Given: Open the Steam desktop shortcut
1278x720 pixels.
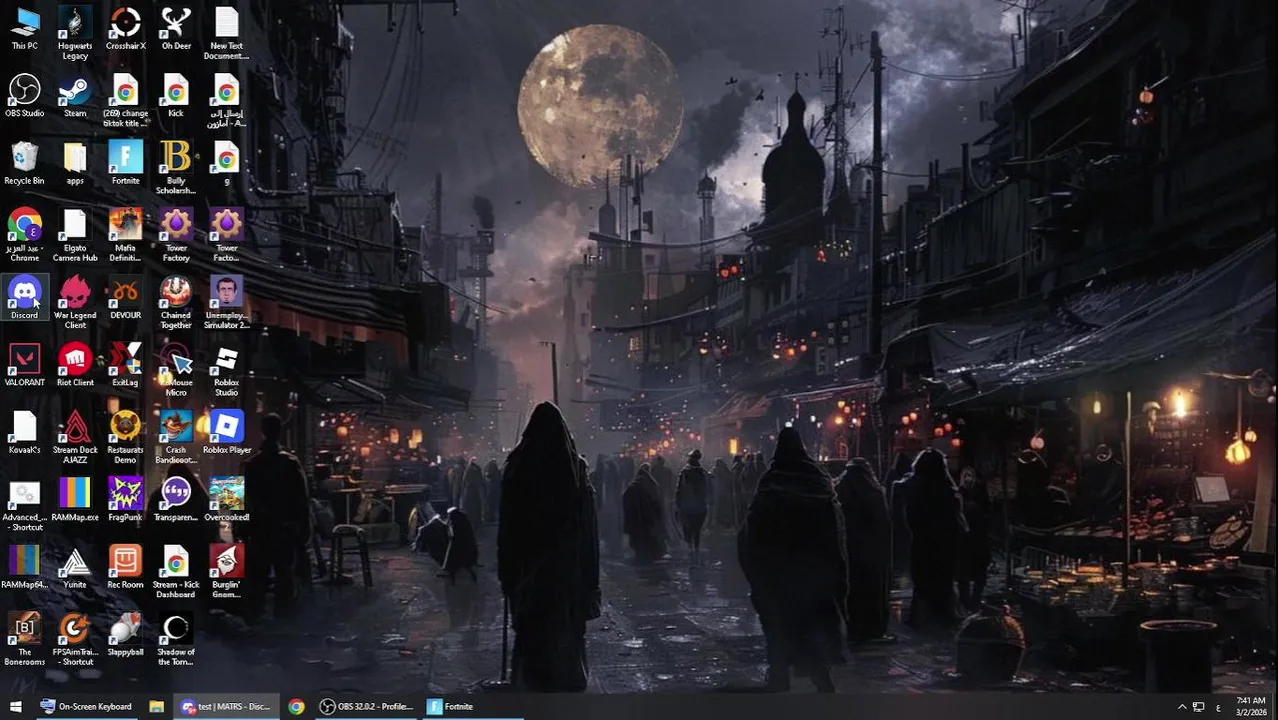Looking at the screenshot, I should (x=75, y=96).
